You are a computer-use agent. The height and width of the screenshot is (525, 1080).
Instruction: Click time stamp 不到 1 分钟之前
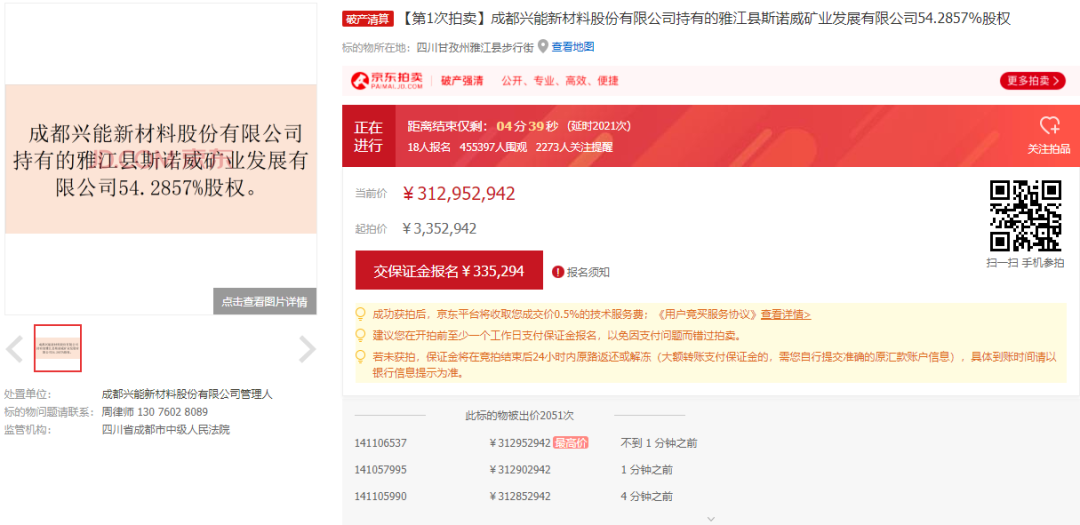658,443
